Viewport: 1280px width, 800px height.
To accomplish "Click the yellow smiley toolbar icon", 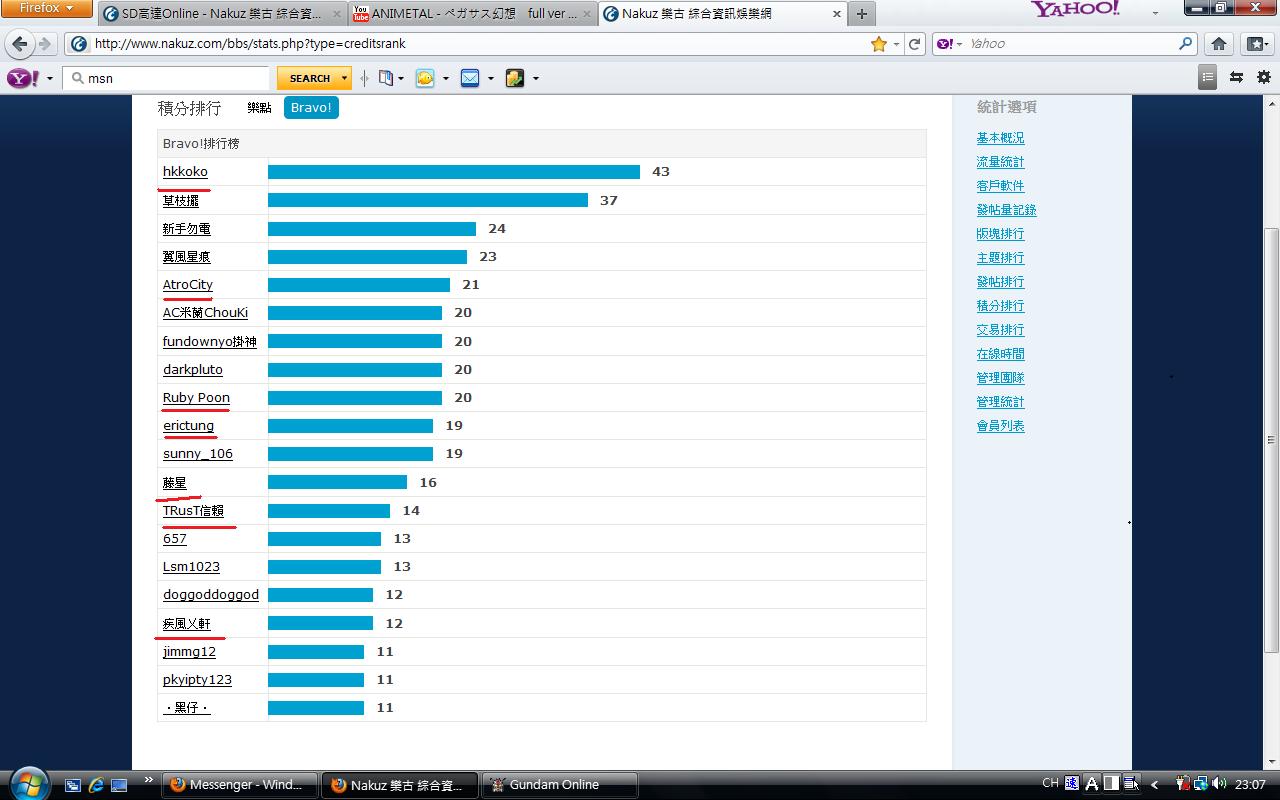I will coord(425,78).
